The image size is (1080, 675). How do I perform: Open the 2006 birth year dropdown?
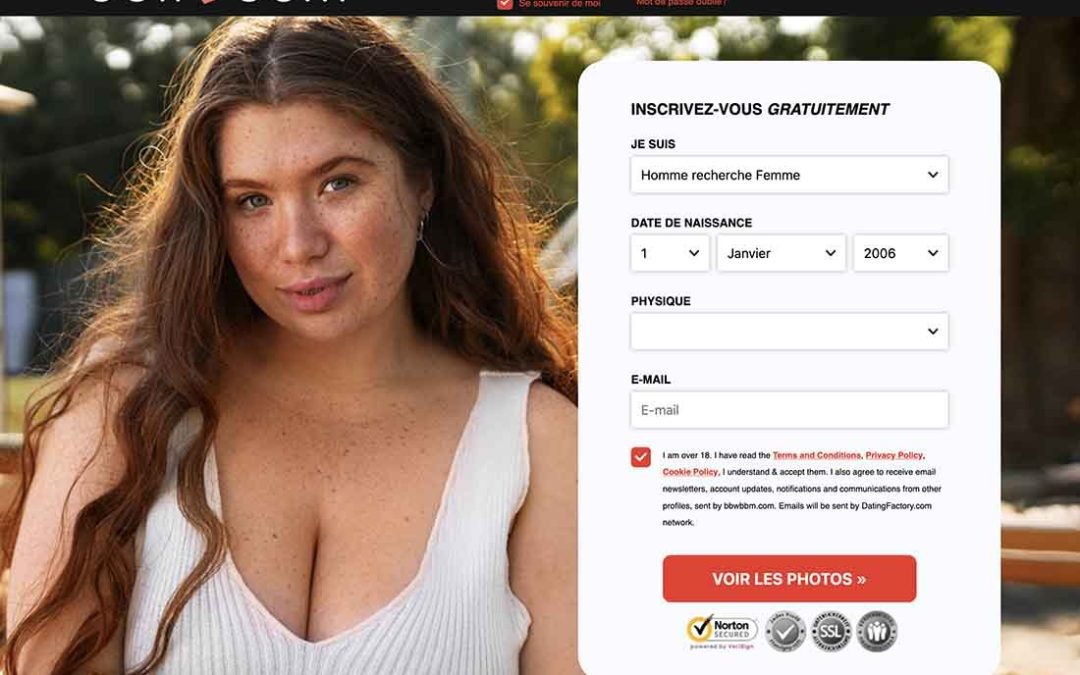click(901, 253)
